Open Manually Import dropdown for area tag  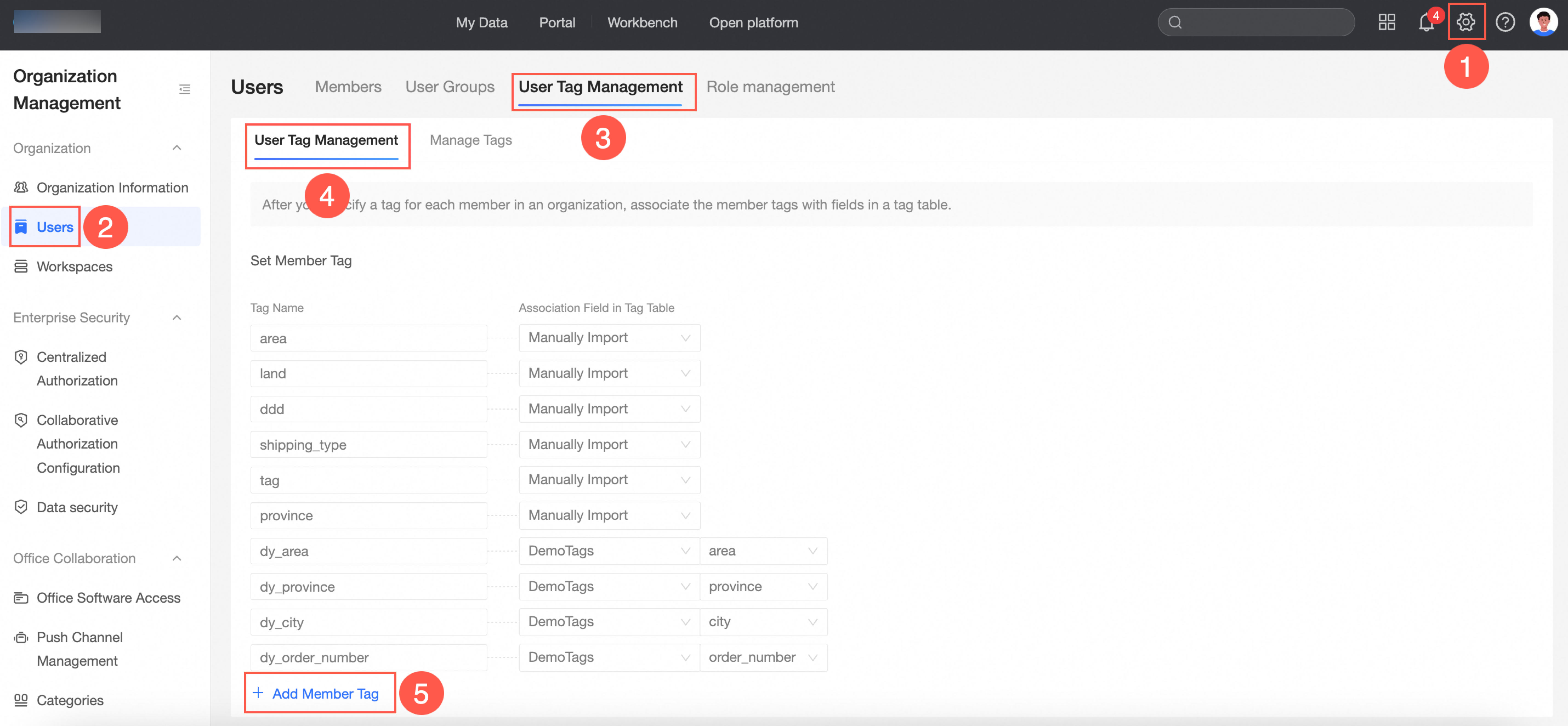click(x=609, y=338)
